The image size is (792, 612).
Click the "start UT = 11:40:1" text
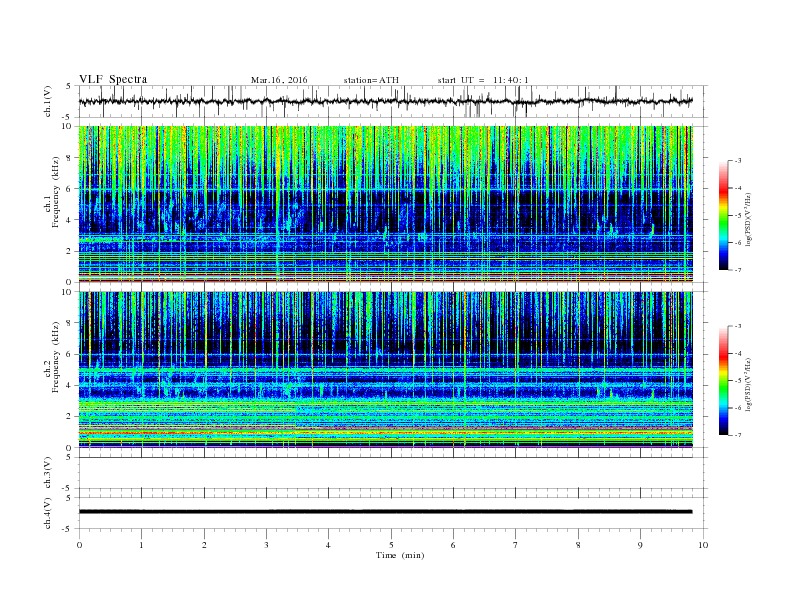pyautogui.click(x=483, y=80)
